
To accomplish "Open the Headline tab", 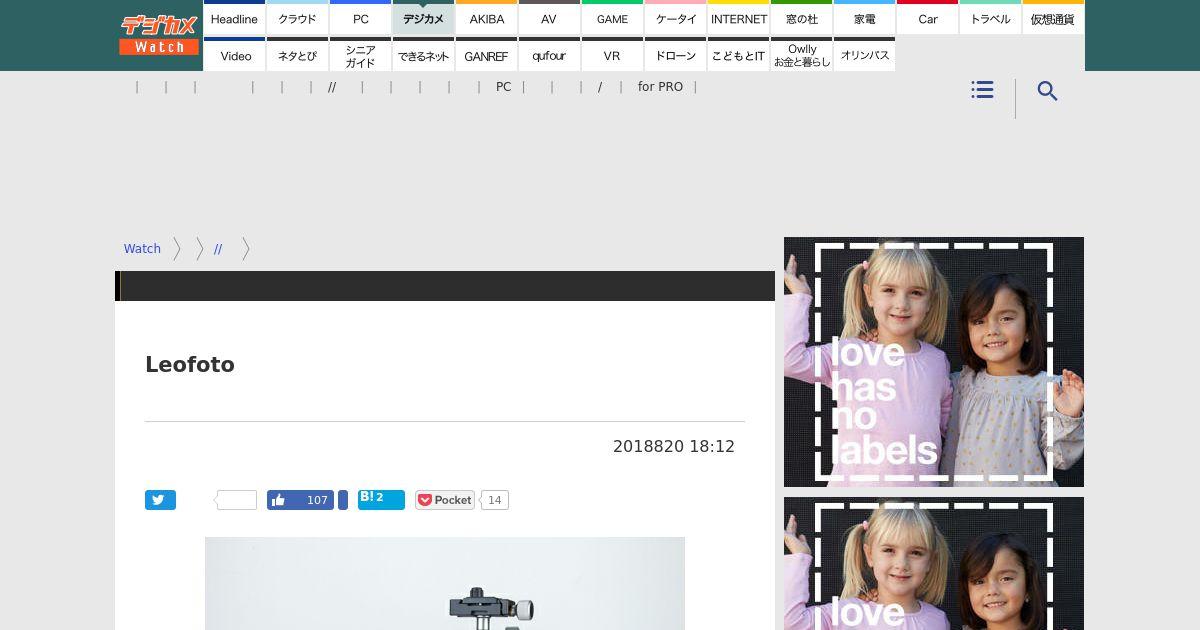I will coord(234,18).
